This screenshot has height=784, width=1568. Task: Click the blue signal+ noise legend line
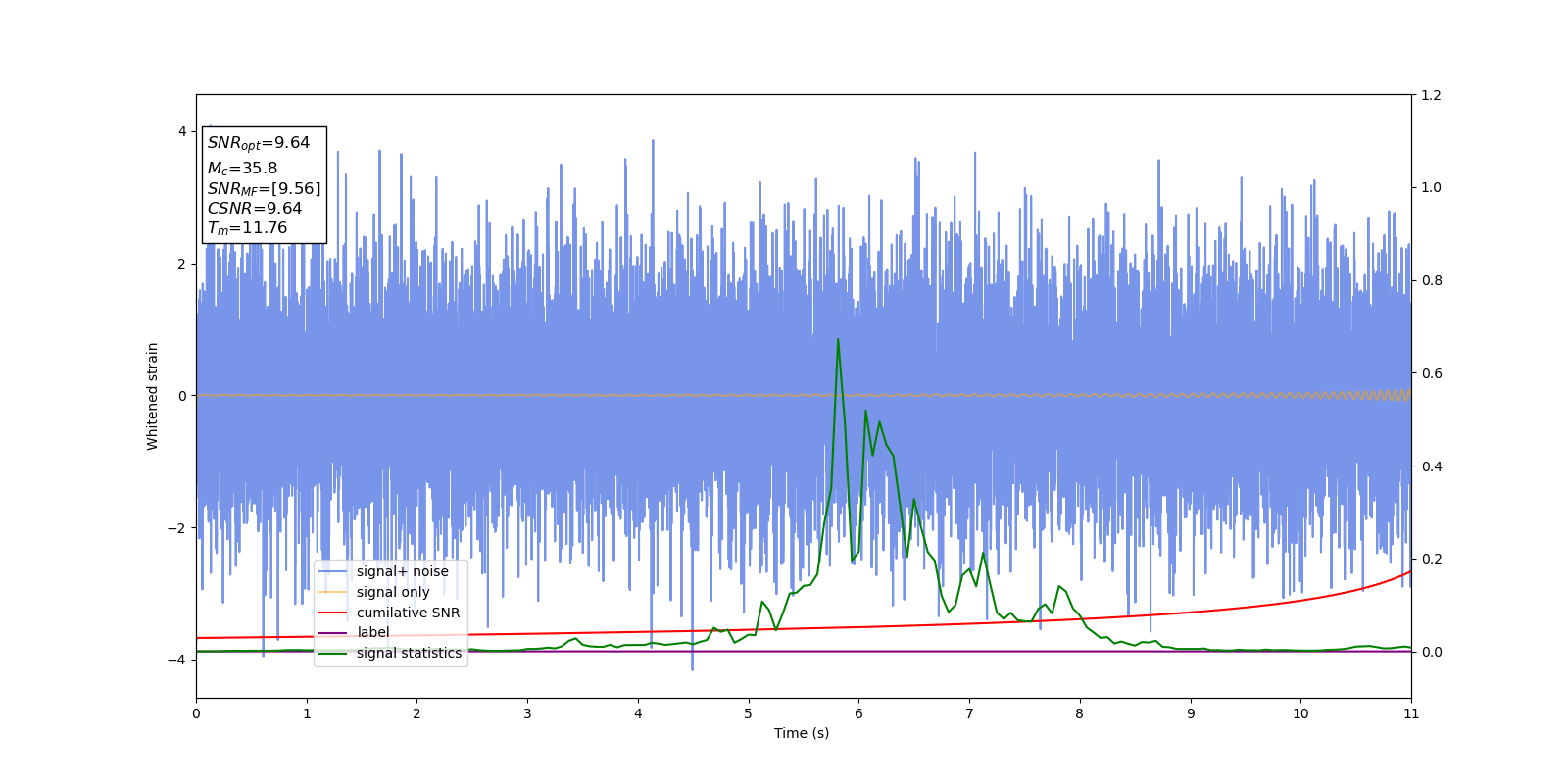pos(333,572)
